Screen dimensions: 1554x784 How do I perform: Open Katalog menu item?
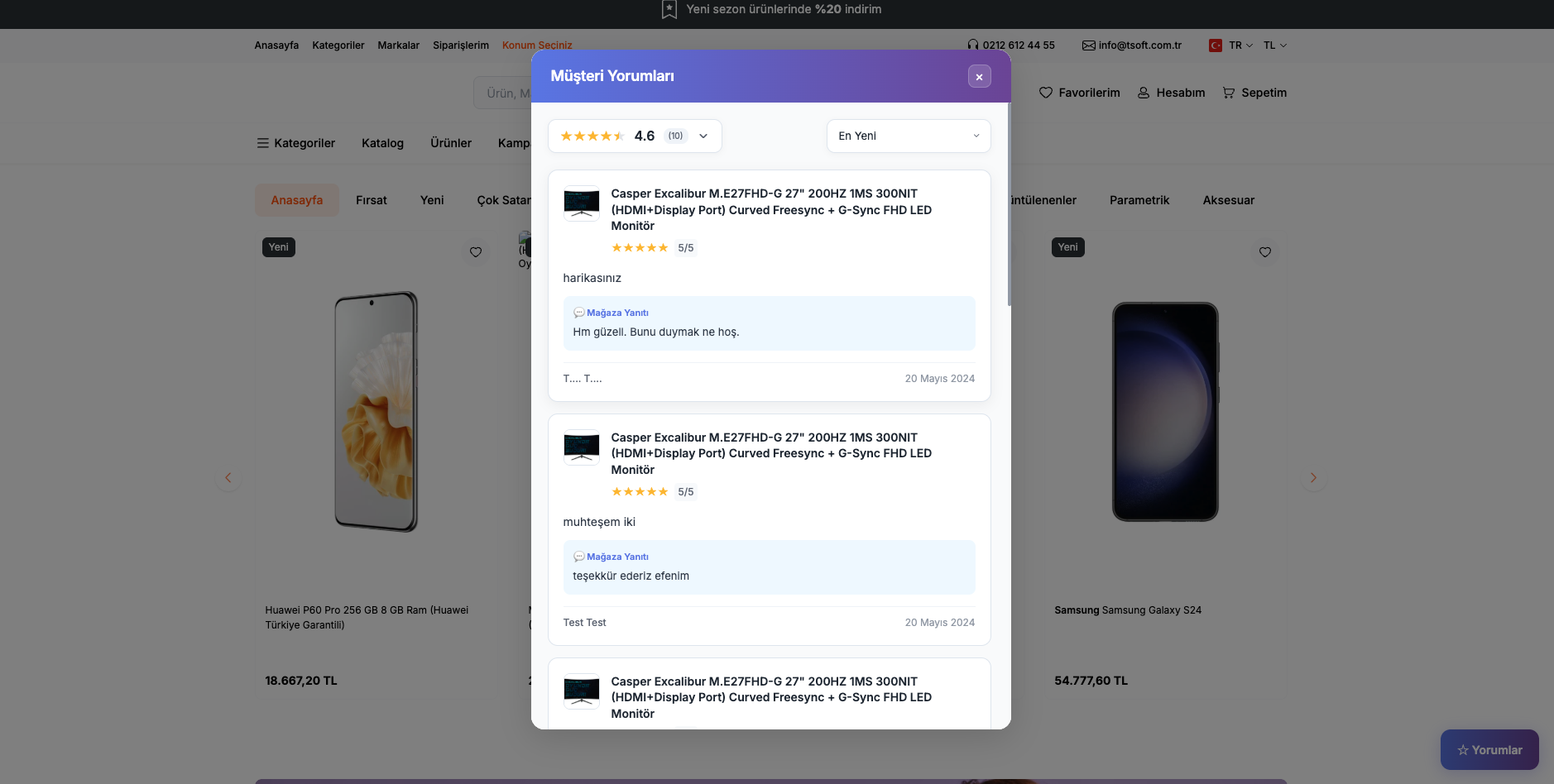382,143
